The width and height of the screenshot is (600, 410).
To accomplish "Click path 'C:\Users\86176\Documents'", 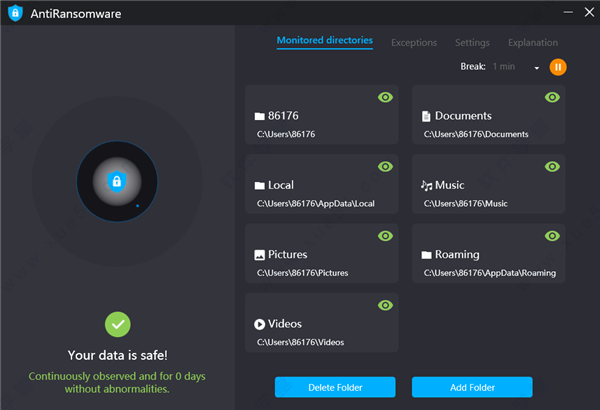I will click(476, 134).
